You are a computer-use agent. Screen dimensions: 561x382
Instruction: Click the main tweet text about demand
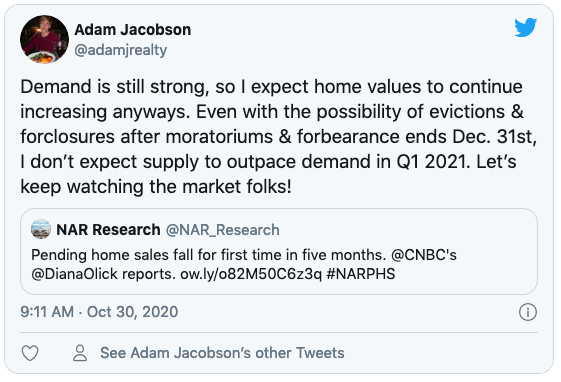coord(279,137)
